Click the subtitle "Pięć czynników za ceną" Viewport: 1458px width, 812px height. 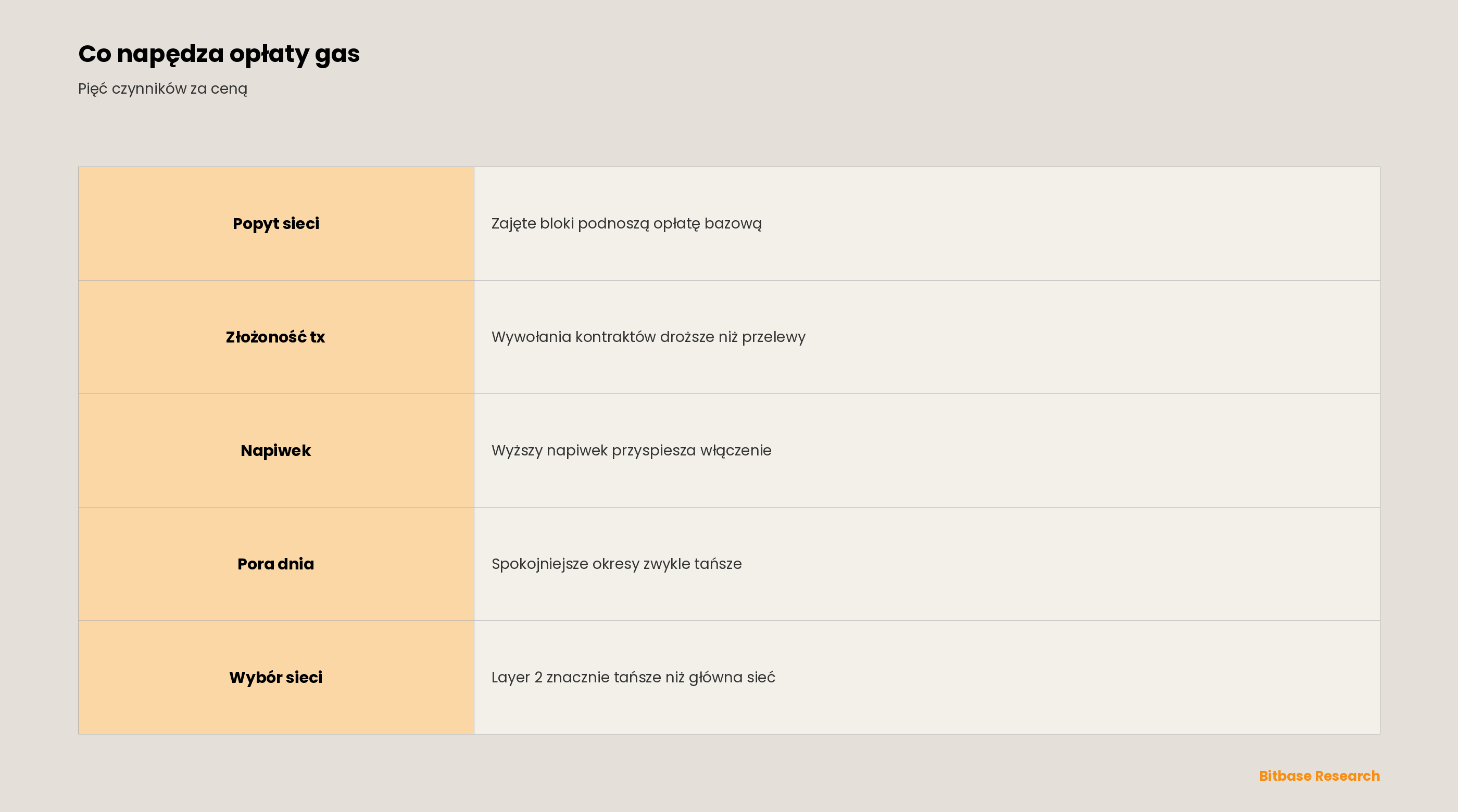pos(162,89)
